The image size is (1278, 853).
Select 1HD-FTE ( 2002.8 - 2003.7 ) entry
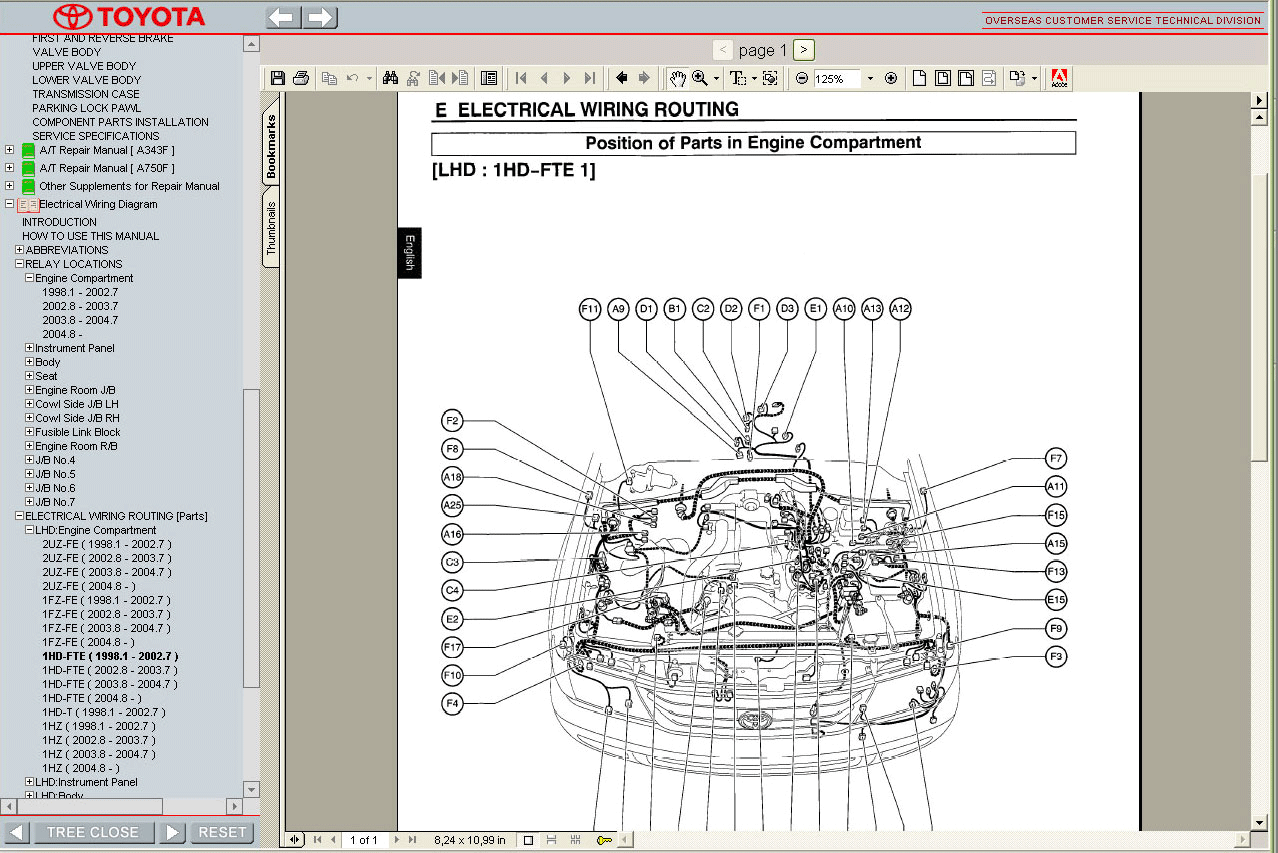tap(110, 670)
